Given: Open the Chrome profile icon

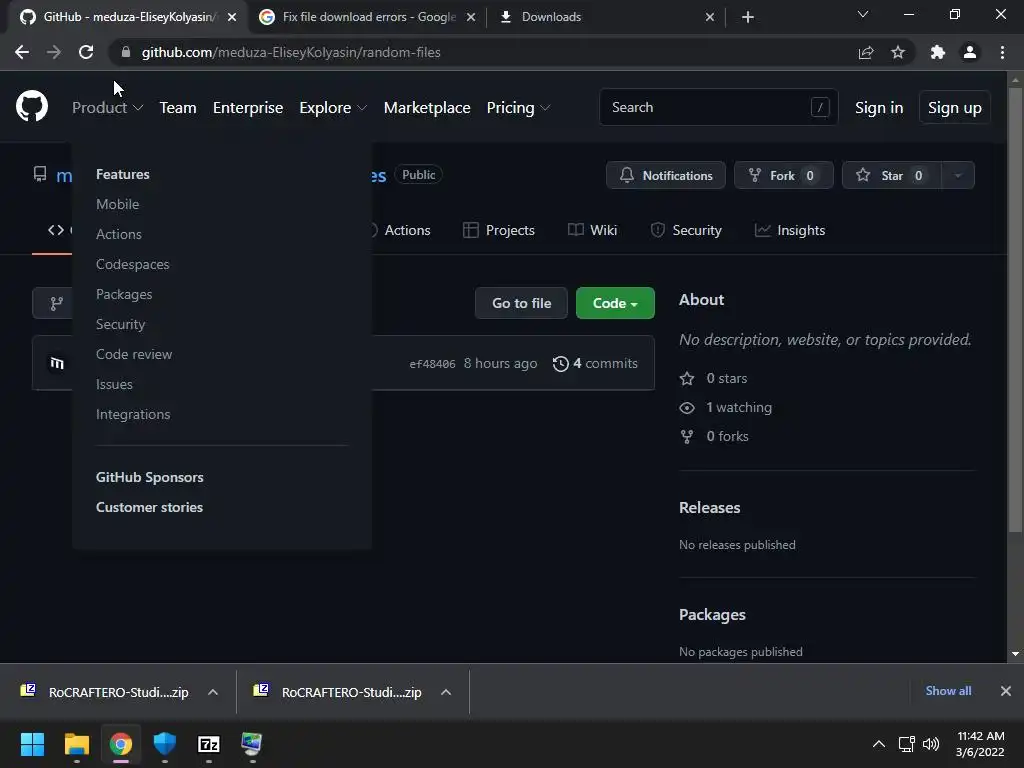Looking at the screenshot, I should coord(970,52).
